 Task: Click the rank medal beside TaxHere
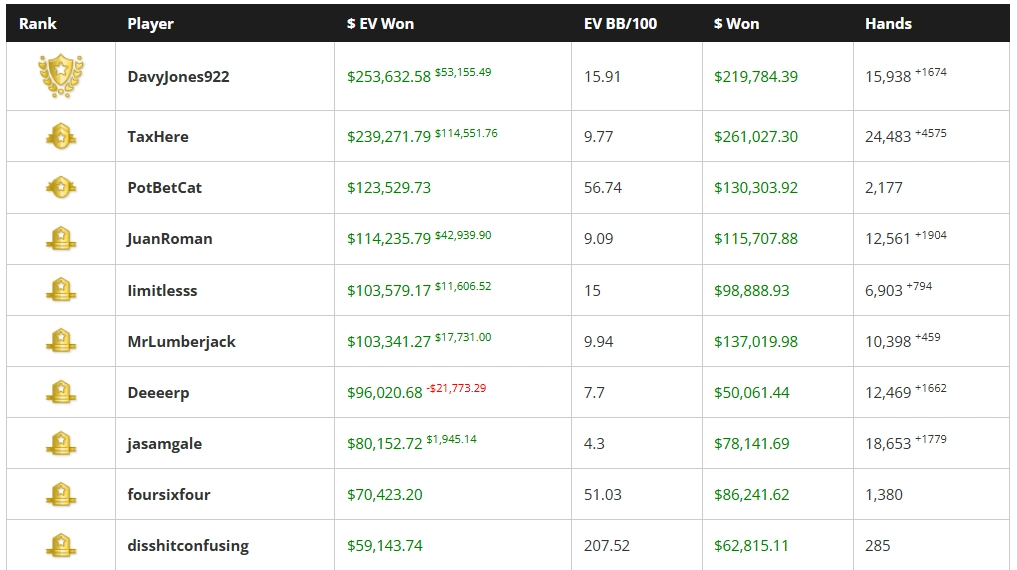(x=61, y=136)
